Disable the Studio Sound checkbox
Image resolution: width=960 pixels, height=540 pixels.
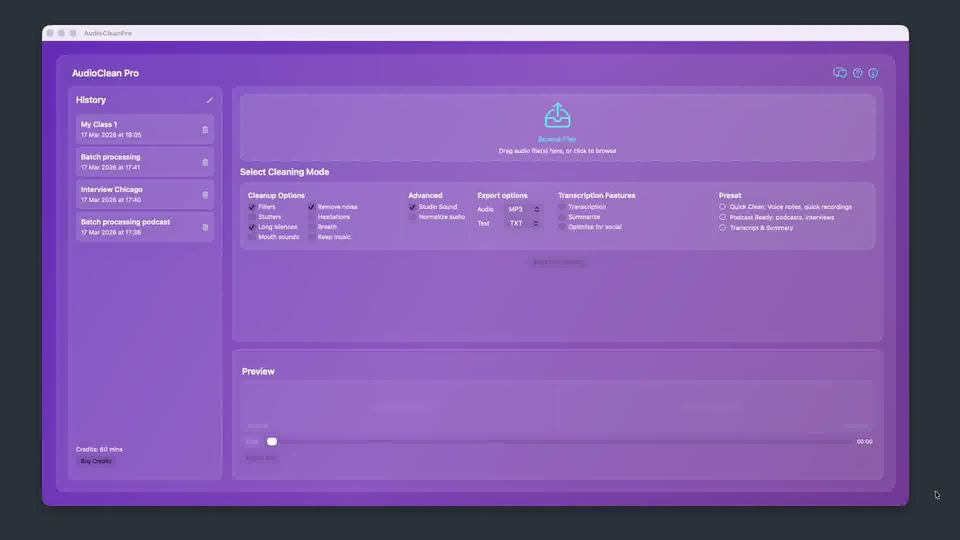[x=412, y=207]
